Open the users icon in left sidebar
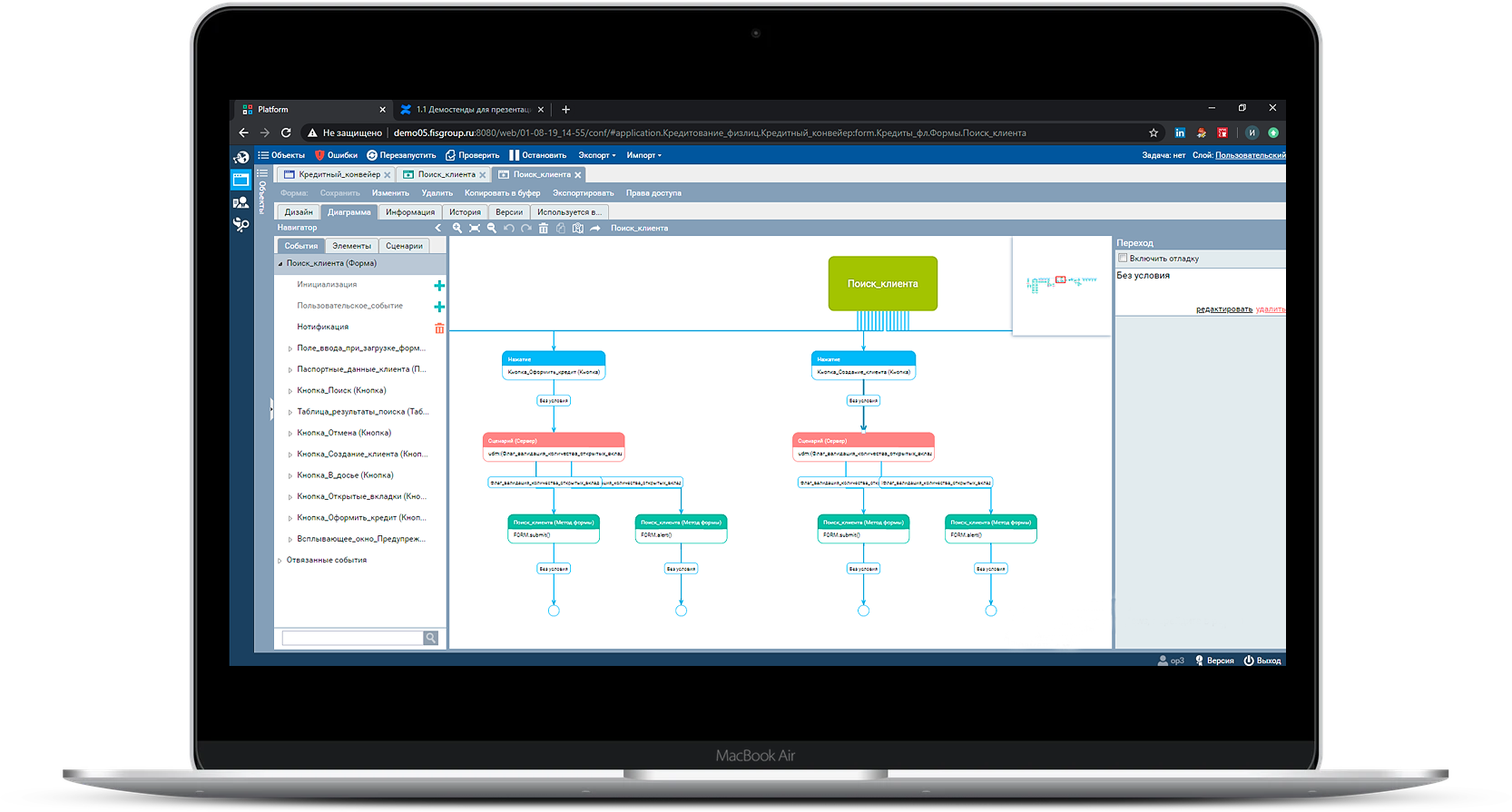 coord(241,202)
